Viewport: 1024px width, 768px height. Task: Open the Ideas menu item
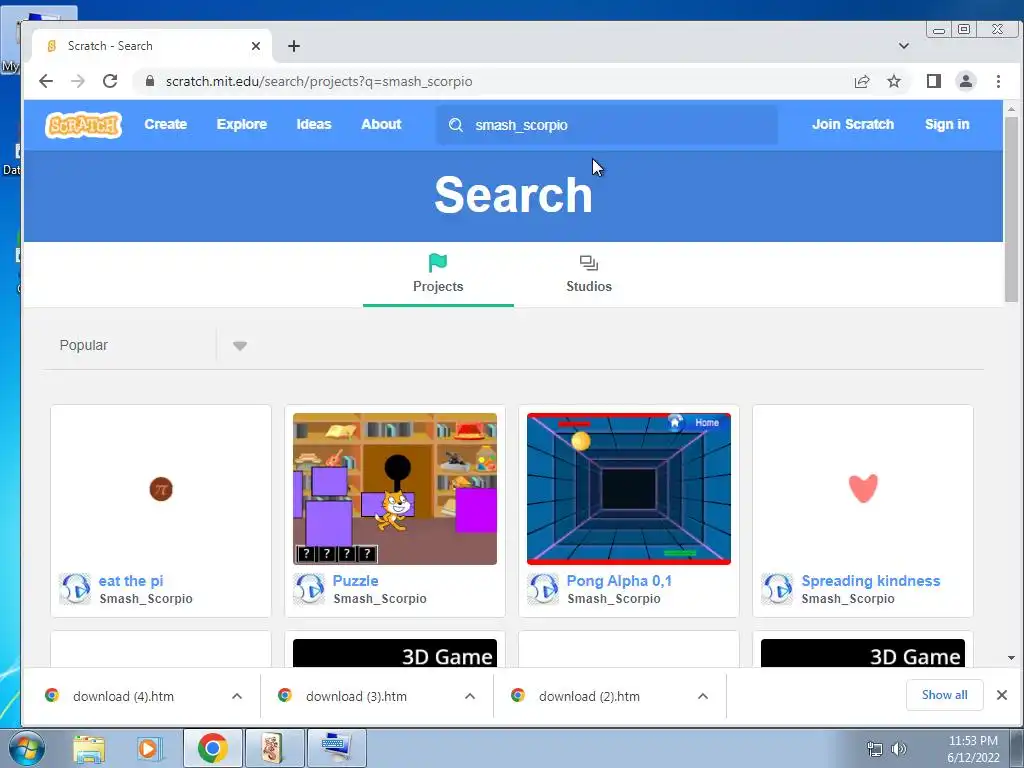pos(314,124)
